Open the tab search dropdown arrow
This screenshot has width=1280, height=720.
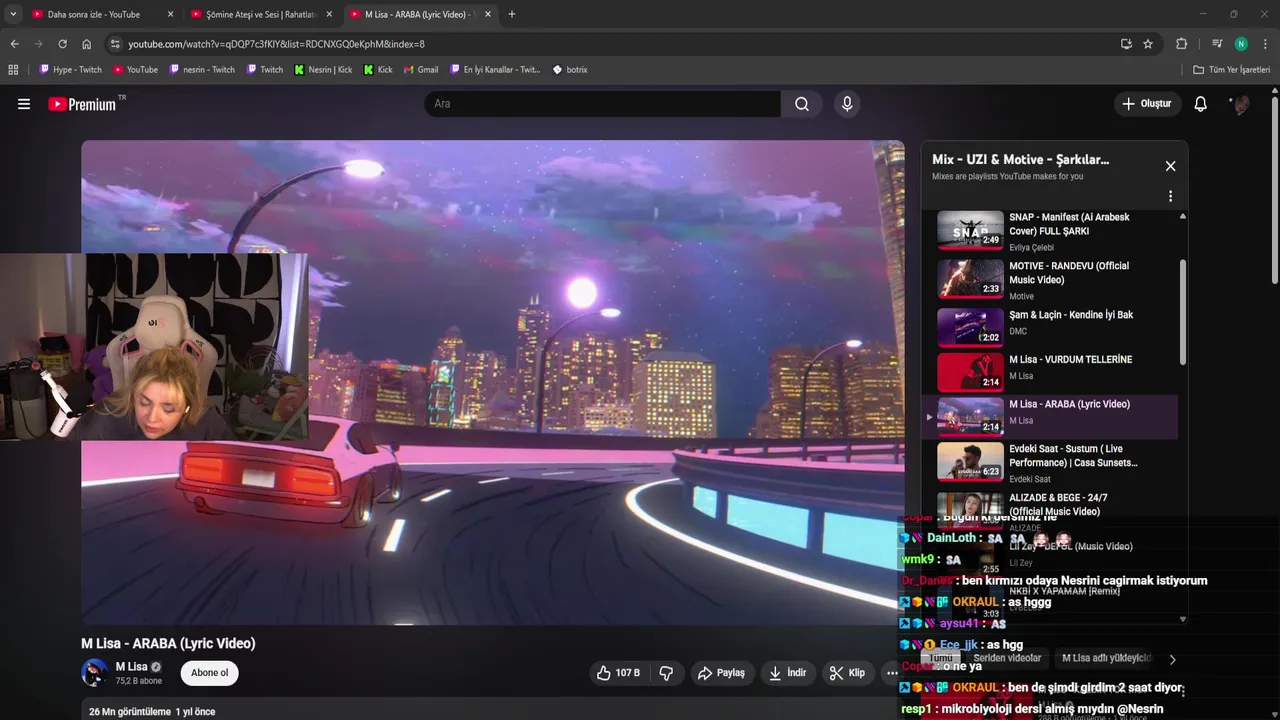12,14
